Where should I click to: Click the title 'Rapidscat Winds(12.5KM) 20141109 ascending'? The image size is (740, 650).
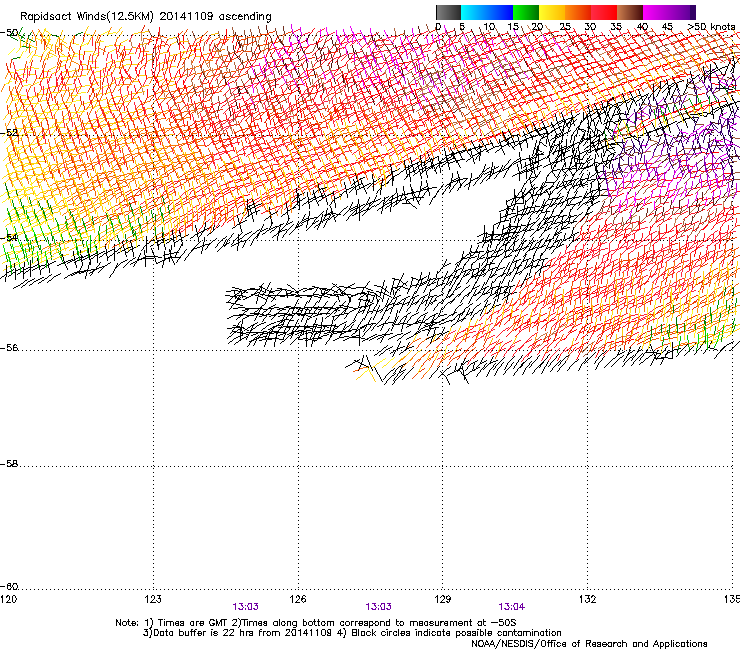[146, 17]
